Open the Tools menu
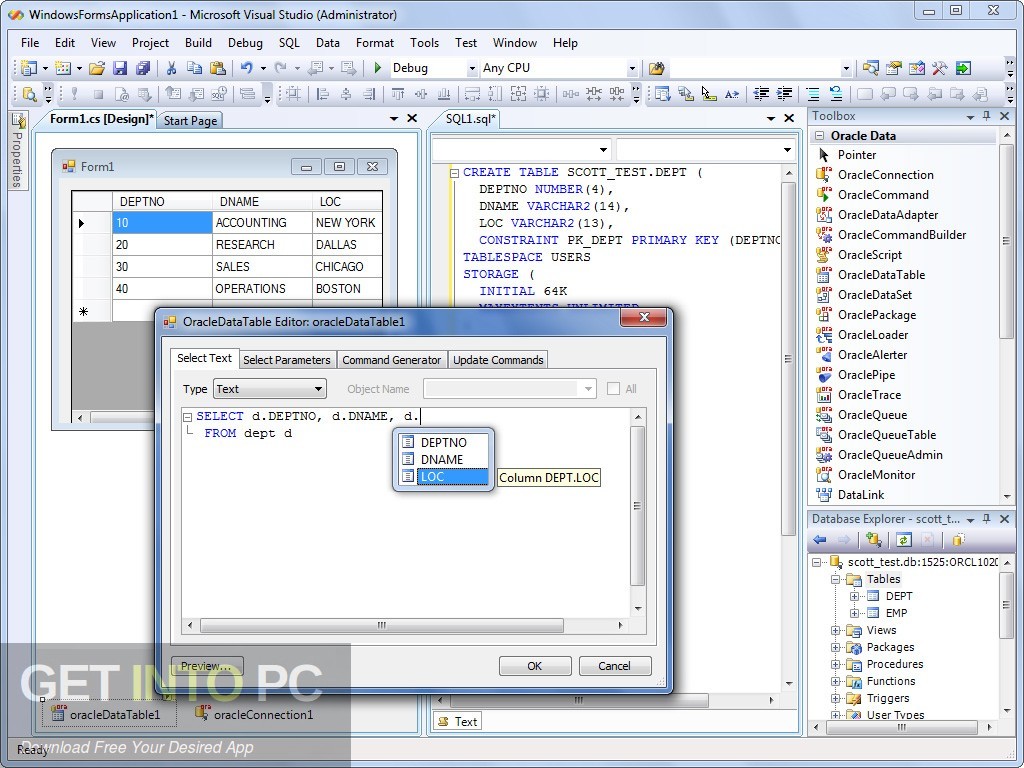1024x768 pixels. tap(424, 43)
